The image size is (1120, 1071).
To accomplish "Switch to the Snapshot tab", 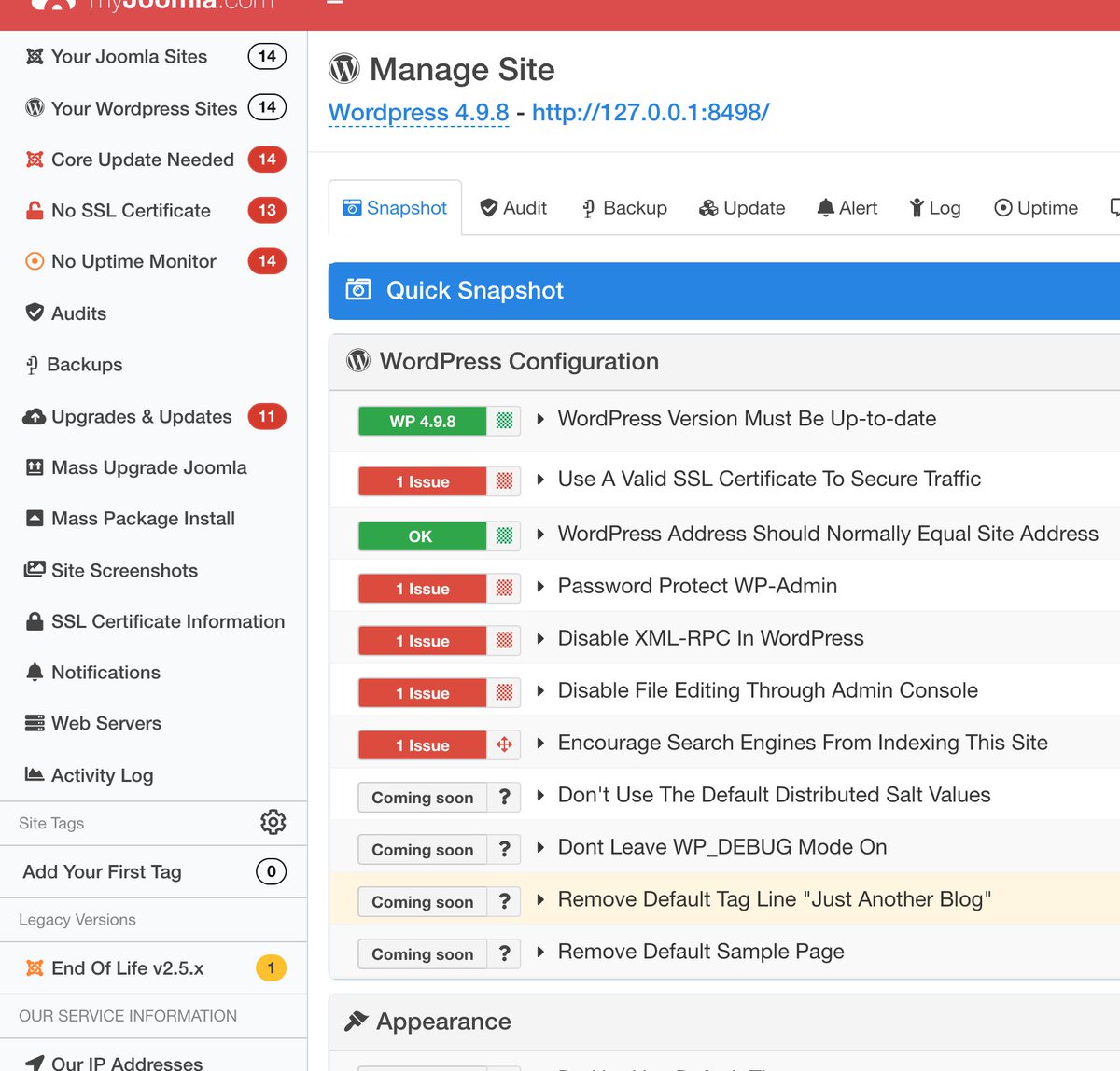I will tap(394, 207).
